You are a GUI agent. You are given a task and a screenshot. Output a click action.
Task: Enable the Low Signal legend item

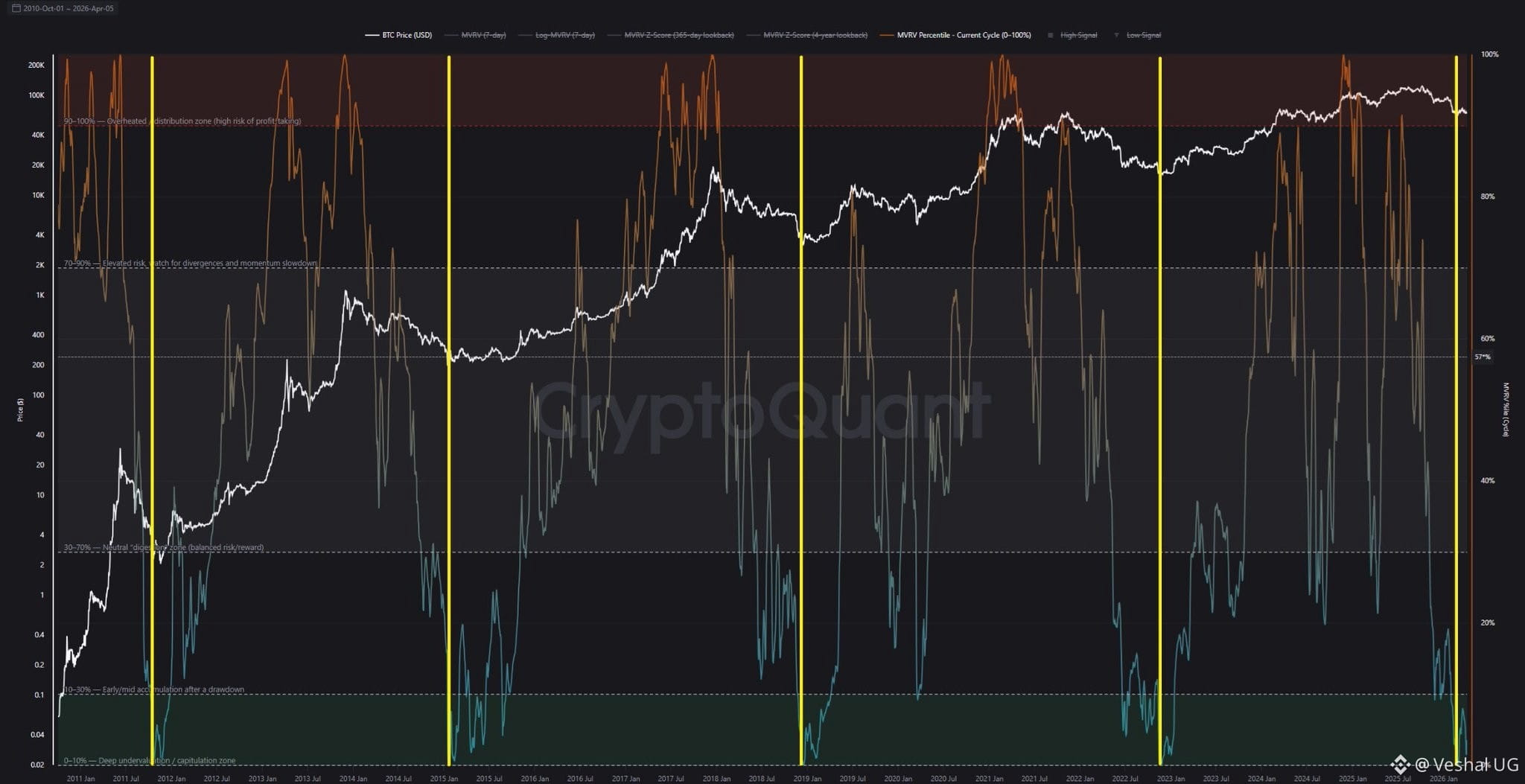tap(1137, 35)
